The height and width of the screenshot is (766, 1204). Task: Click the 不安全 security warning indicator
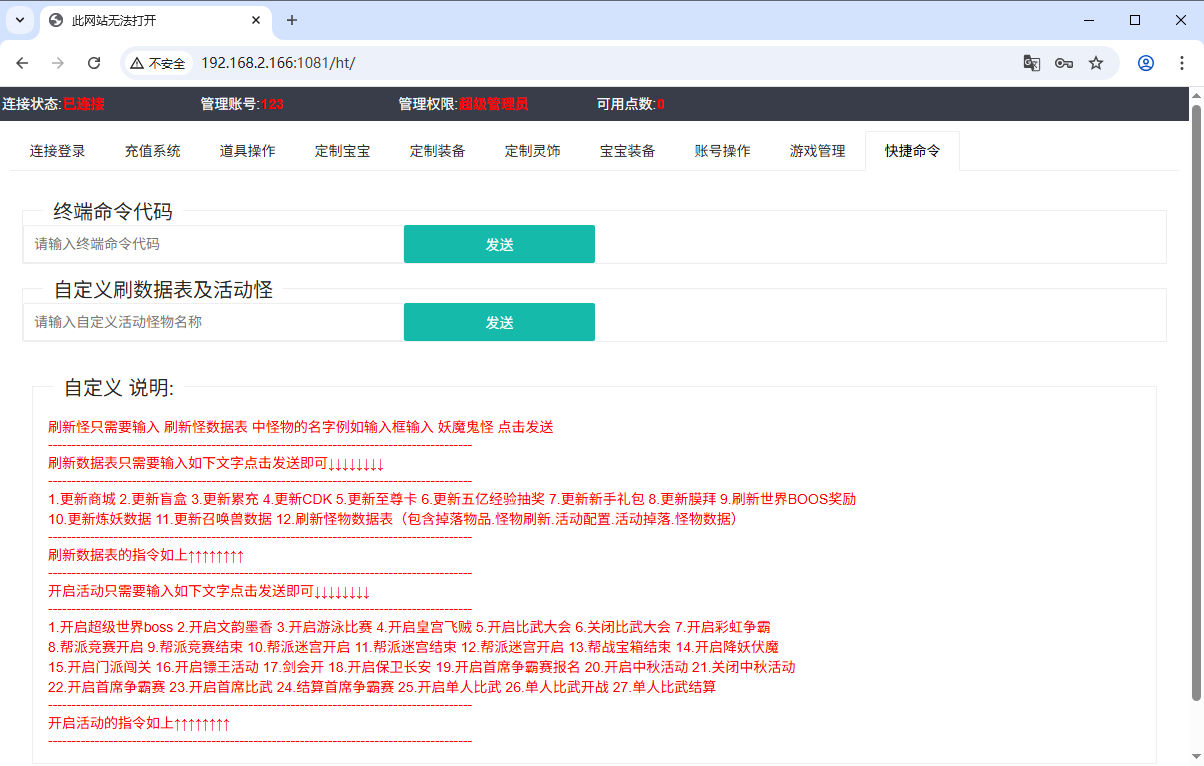pos(158,63)
